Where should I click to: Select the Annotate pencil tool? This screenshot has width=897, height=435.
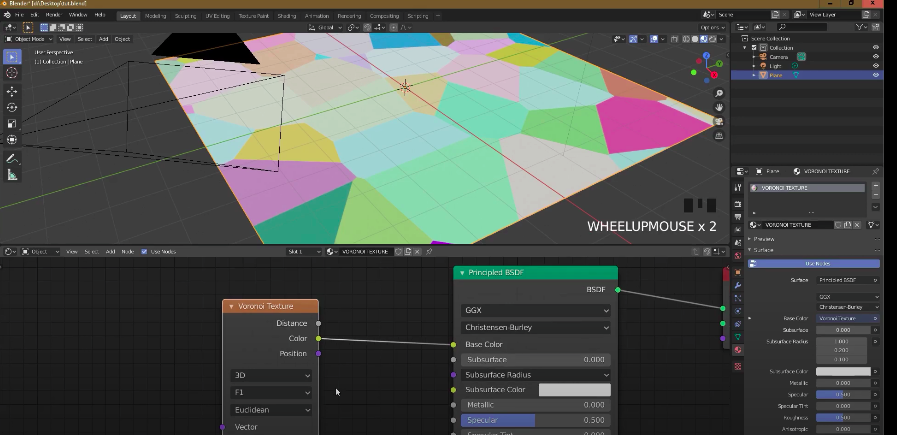point(12,159)
